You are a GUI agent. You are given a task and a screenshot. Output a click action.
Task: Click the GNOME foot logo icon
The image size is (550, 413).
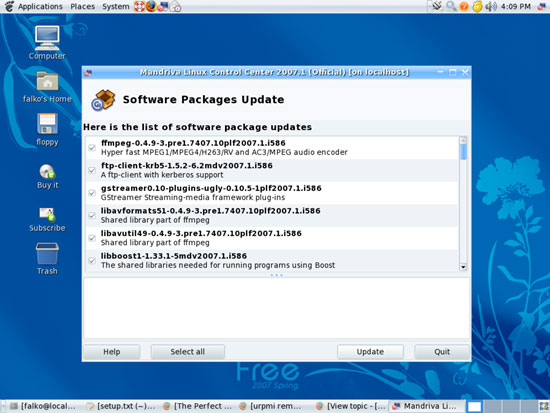(x=9, y=6)
